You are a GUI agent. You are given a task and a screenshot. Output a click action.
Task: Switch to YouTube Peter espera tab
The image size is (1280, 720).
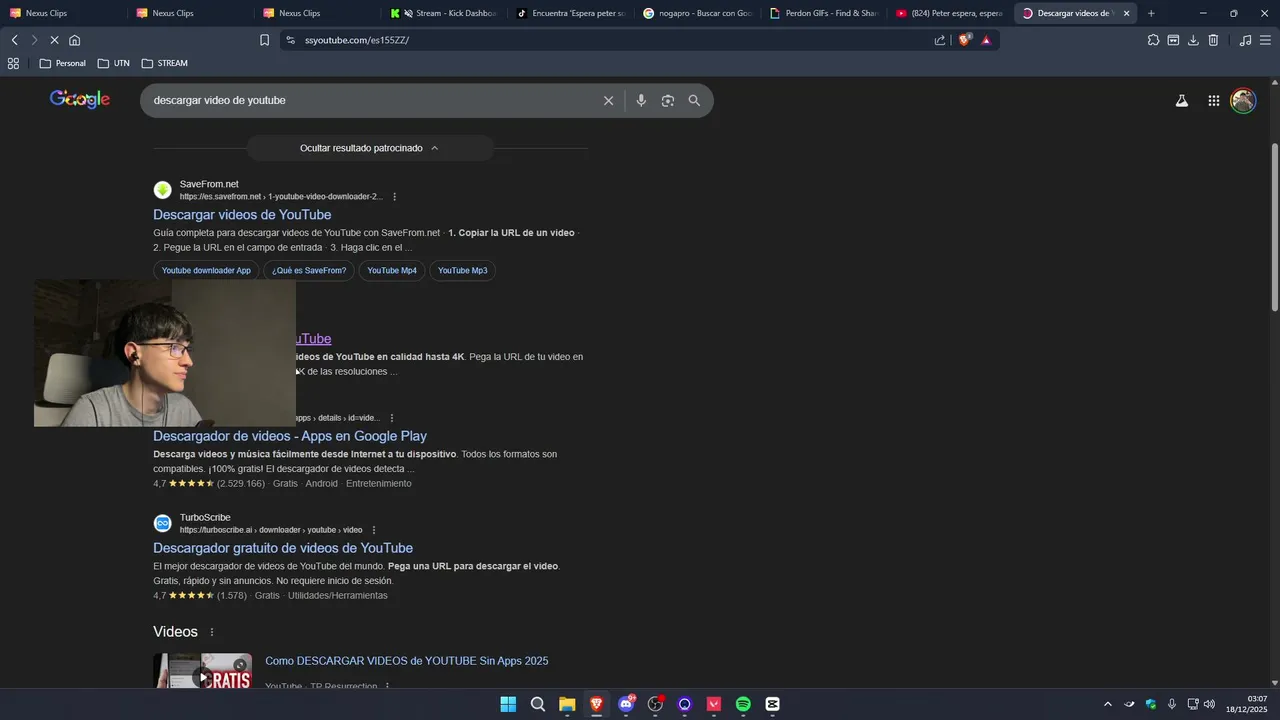(949, 13)
